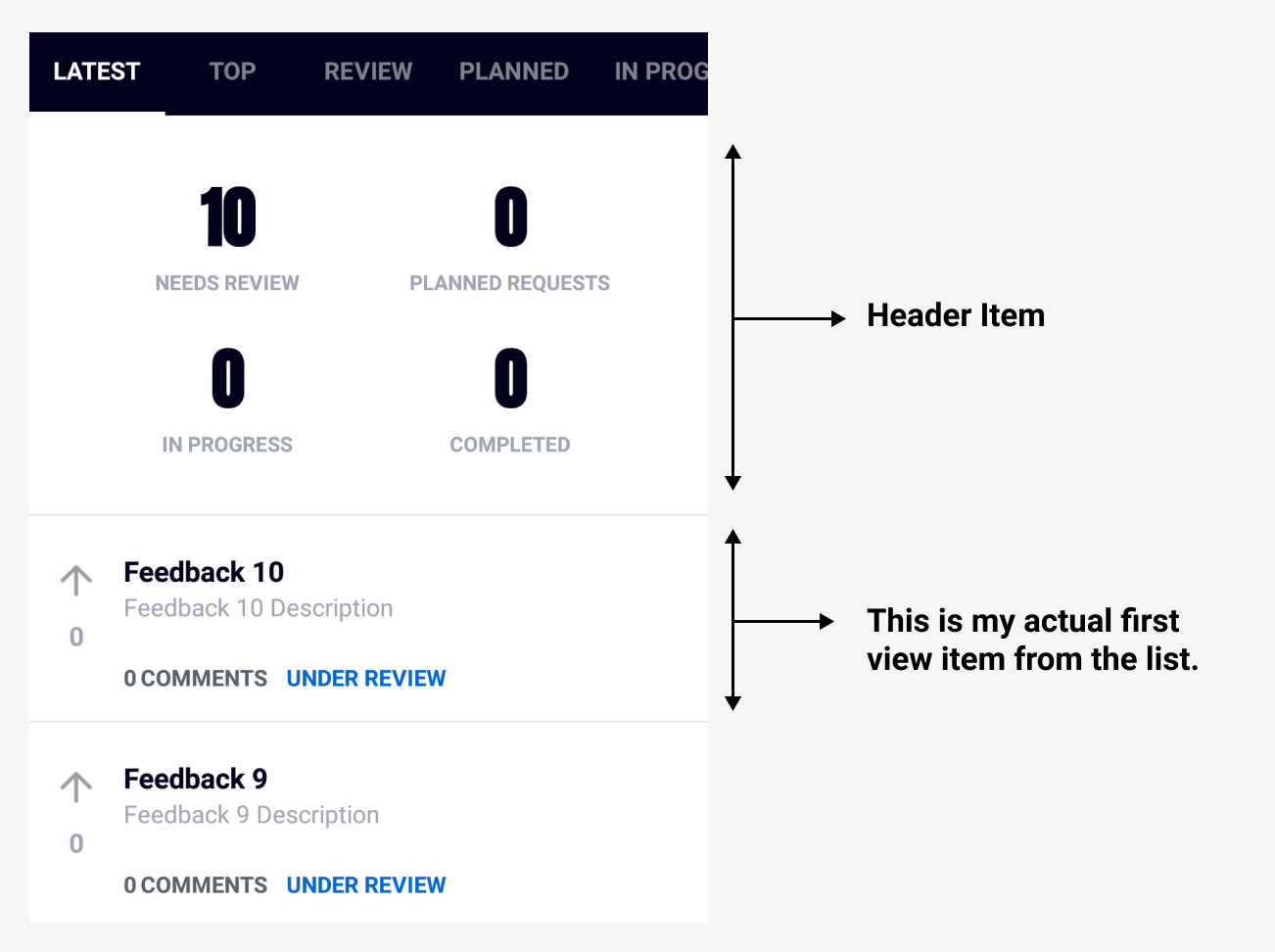Click the Header Item annotation label
1275x952 pixels.
click(956, 315)
